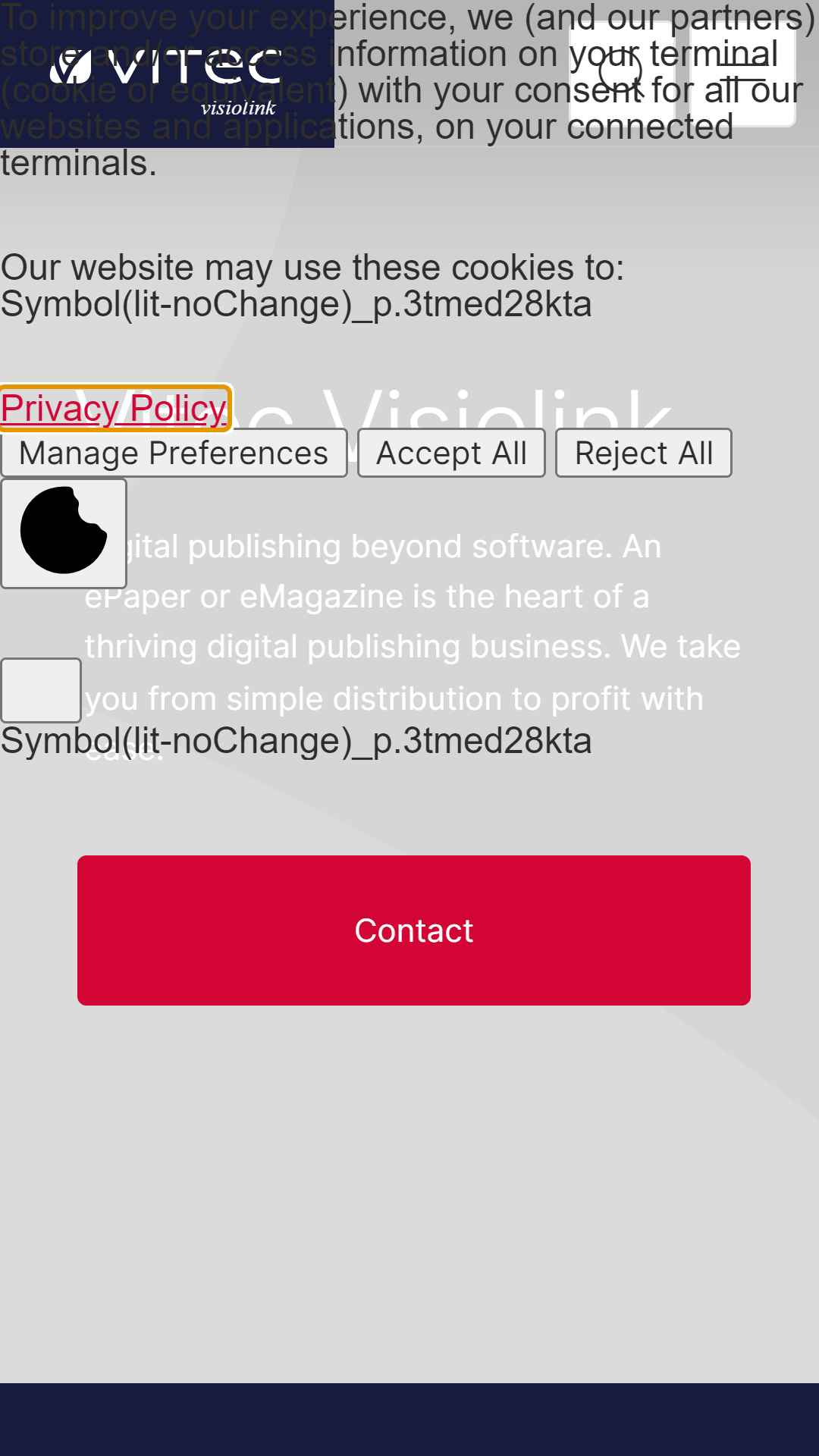Open search via the magnifier icon

tap(620, 74)
